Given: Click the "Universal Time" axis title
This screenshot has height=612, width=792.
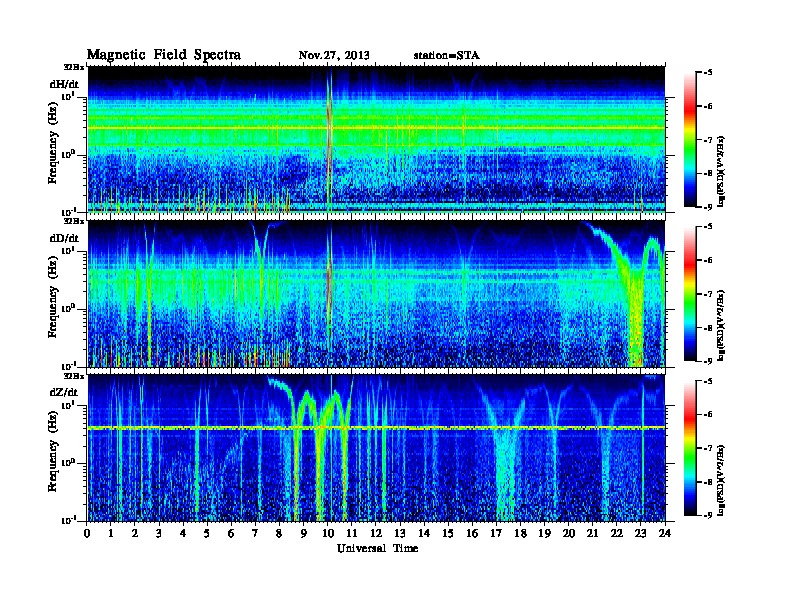Looking at the screenshot, I should [377, 548].
